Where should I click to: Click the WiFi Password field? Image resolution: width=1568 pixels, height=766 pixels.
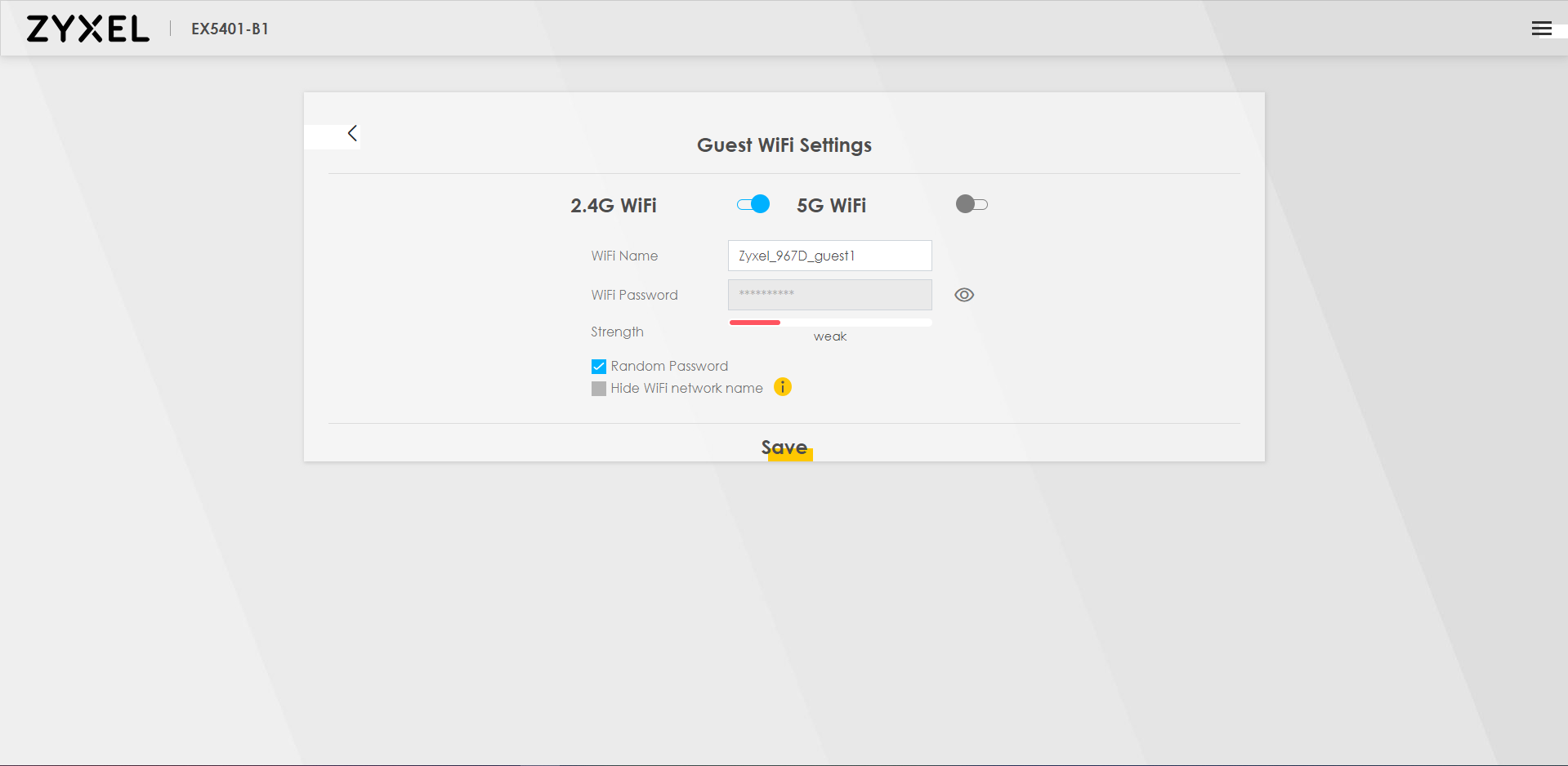tap(829, 295)
